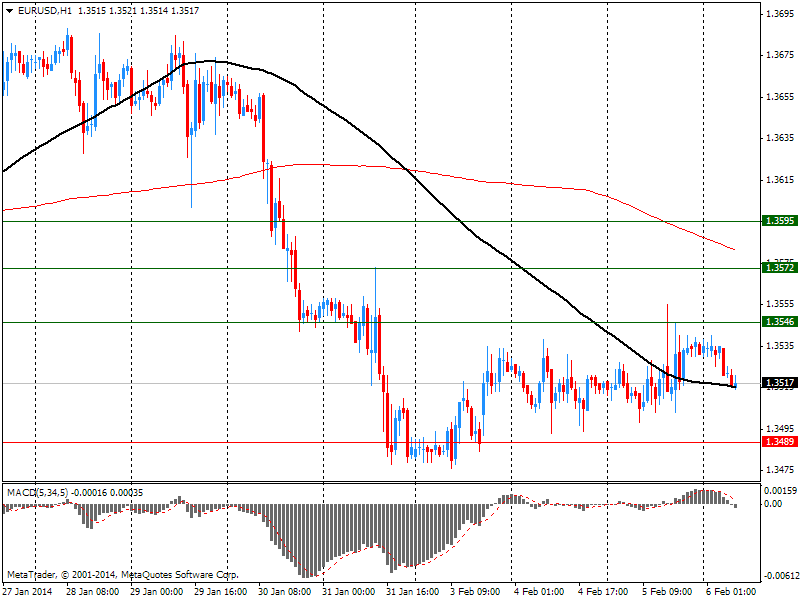The image size is (800, 600).
Task: Select the red 1.3489 price level tag
Action: (x=778, y=442)
